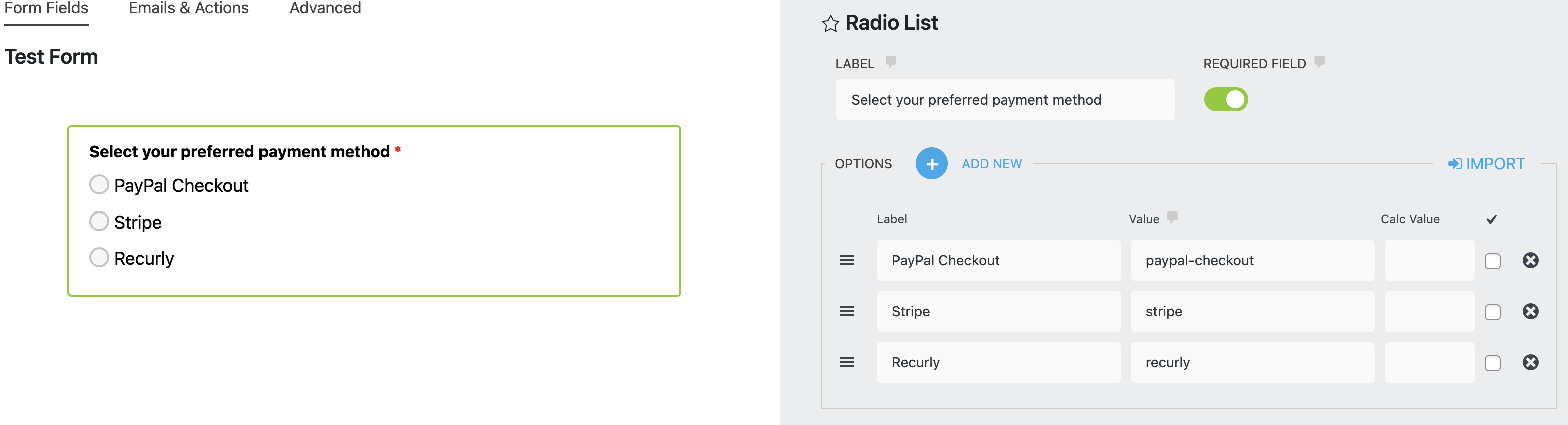Click the checkmark column header icon
Viewport: 1568px width, 425px height.
coord(1491,218)
